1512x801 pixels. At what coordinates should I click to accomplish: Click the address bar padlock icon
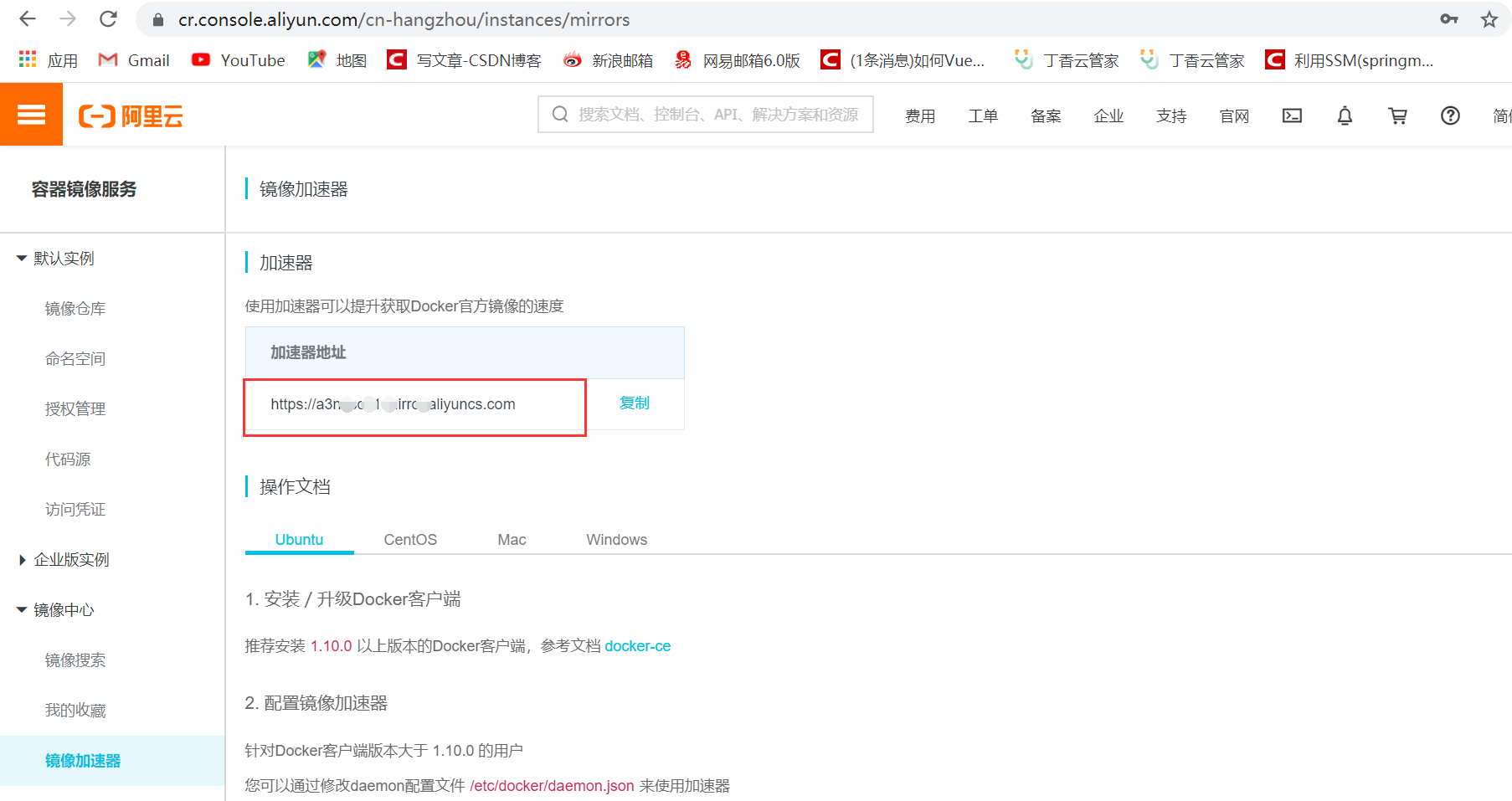158,19
